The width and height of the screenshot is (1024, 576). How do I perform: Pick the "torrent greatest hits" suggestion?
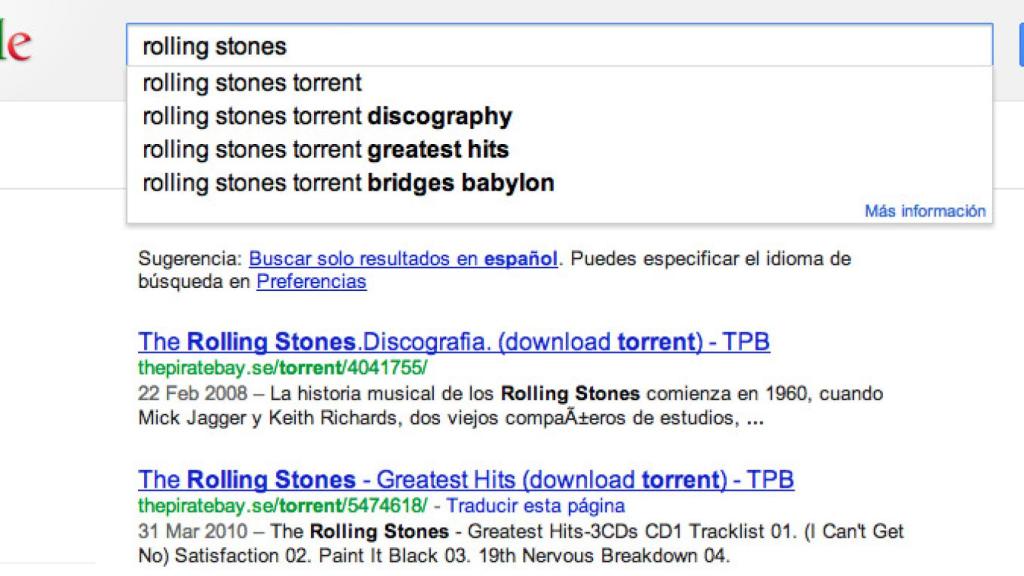point(325,150)
